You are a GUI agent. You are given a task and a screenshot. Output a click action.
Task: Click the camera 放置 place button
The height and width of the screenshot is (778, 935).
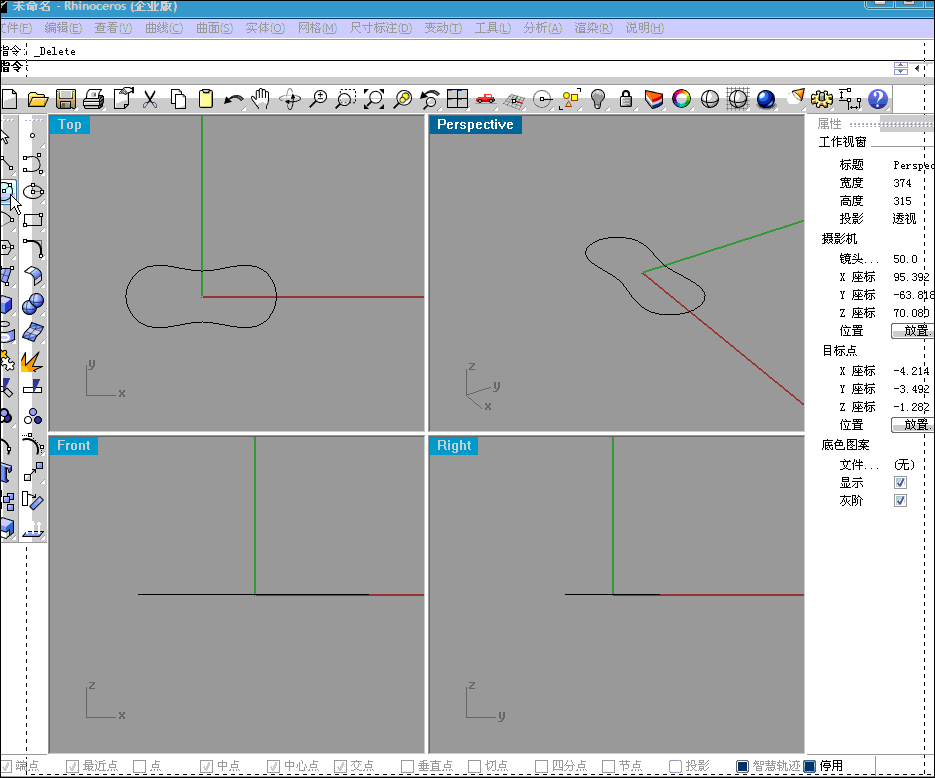pos(912,331)
